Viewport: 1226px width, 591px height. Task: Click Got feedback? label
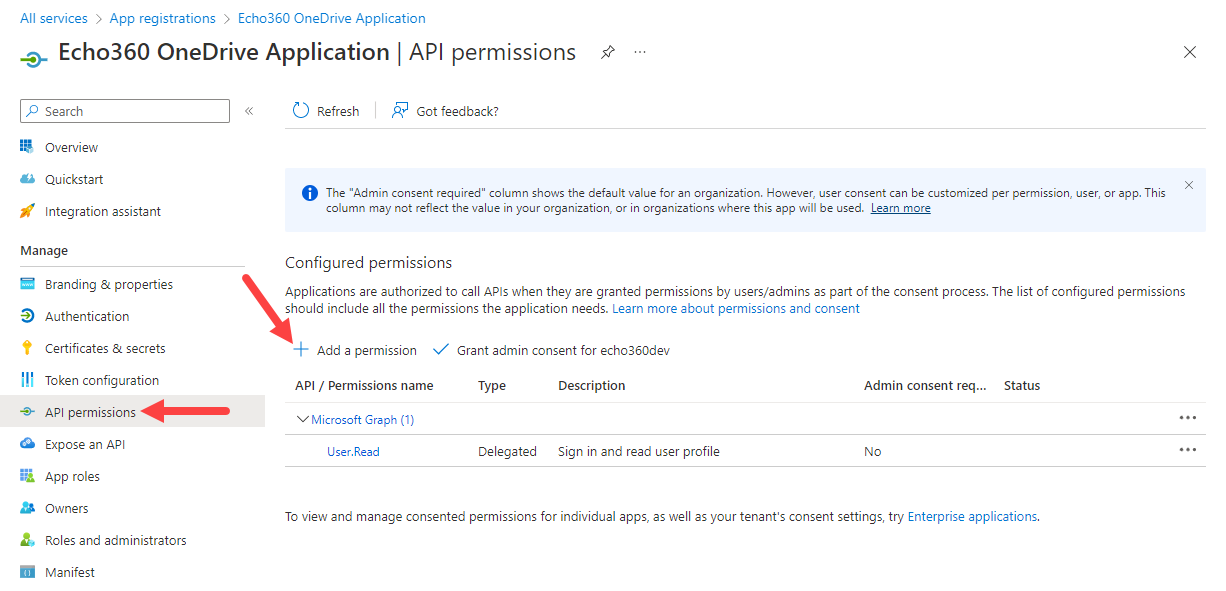point(457,111)
